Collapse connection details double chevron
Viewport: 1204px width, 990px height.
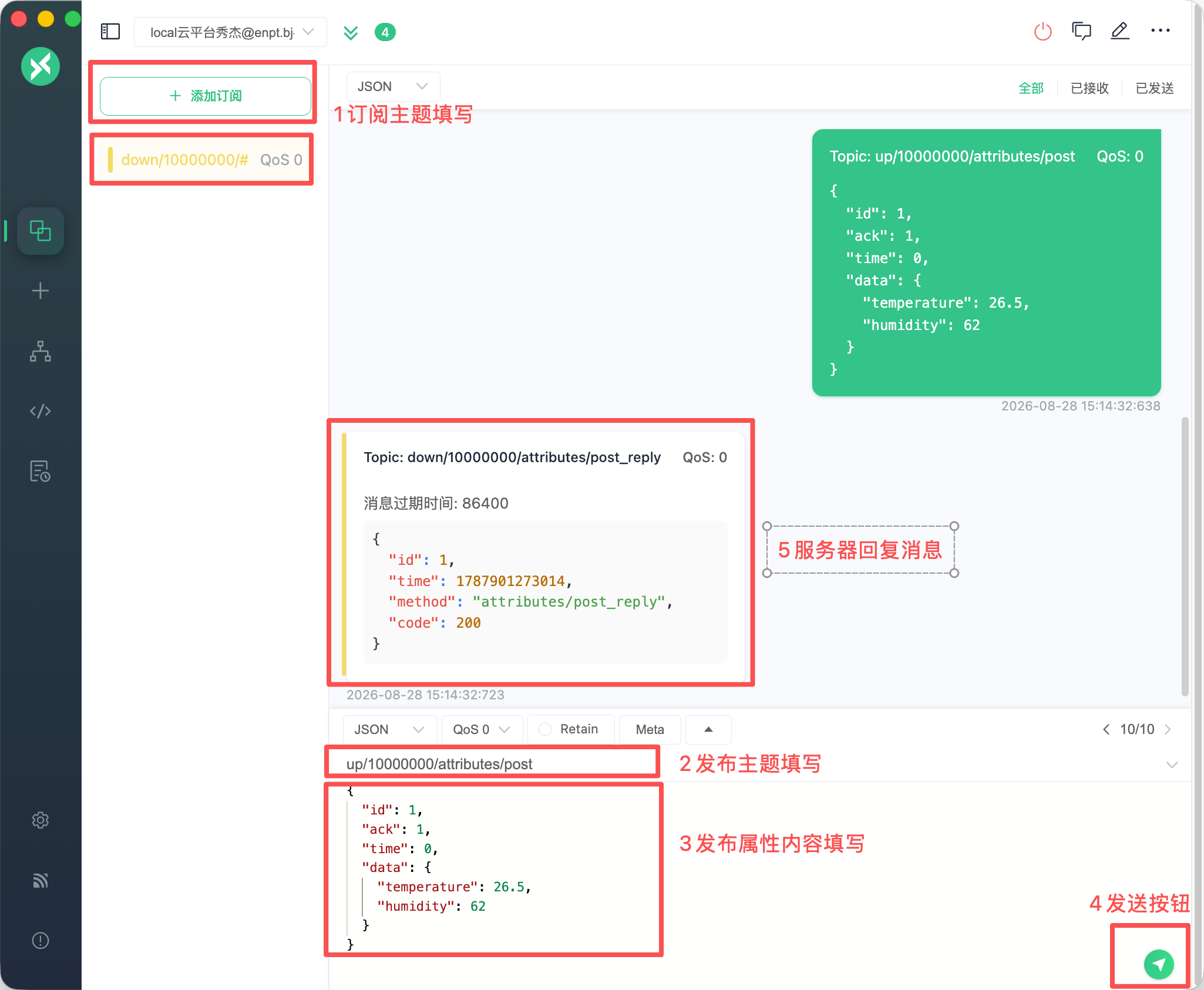351,33
